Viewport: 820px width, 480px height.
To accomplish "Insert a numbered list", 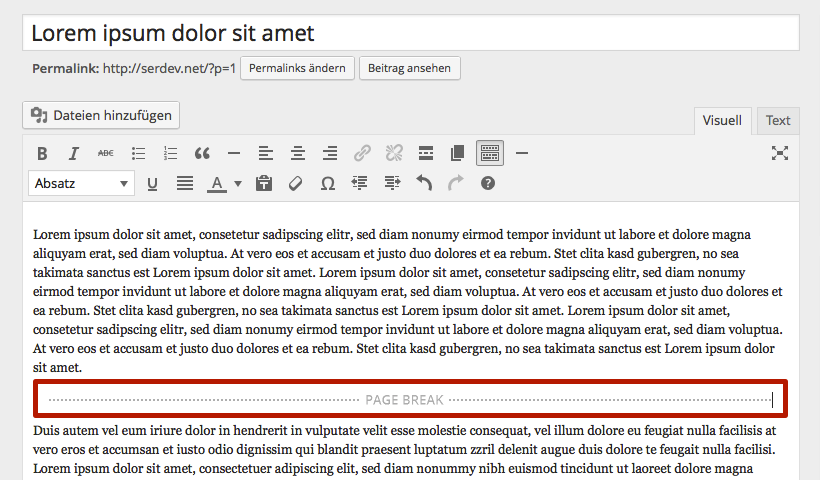I will (170, 153).
